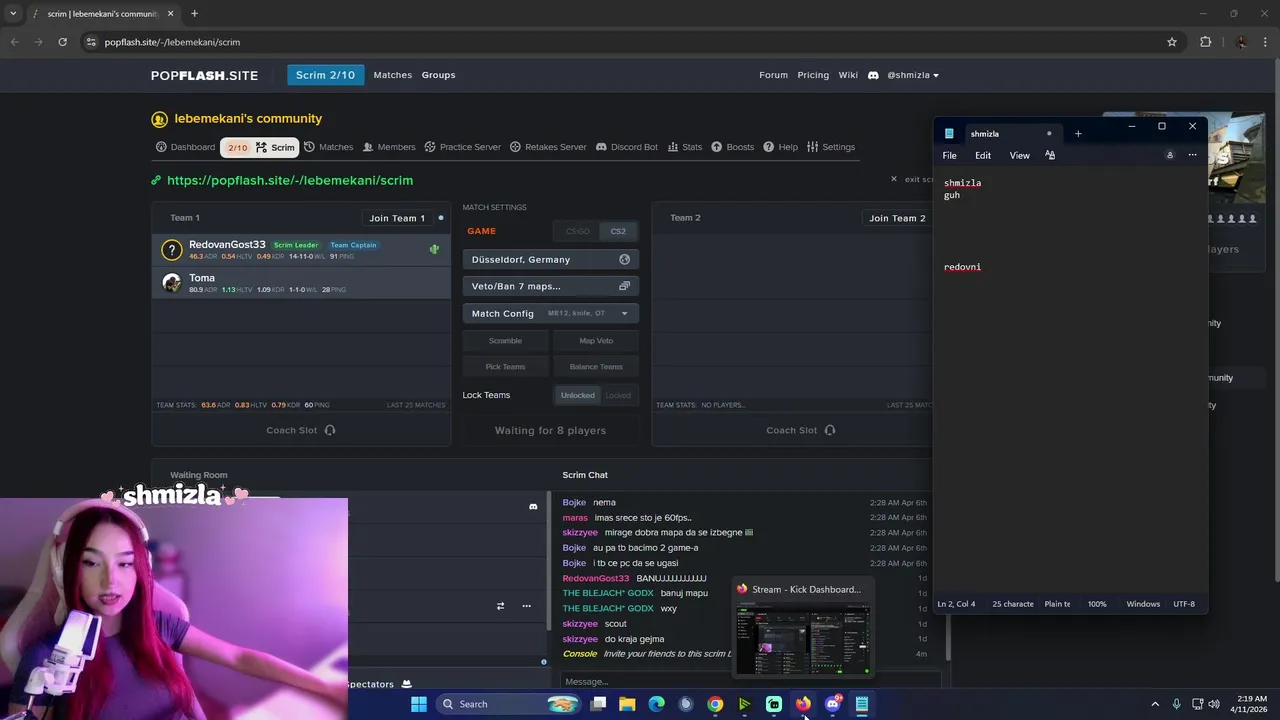Click Team 2 Coach Slot headset icon

[x=830, y=430]
